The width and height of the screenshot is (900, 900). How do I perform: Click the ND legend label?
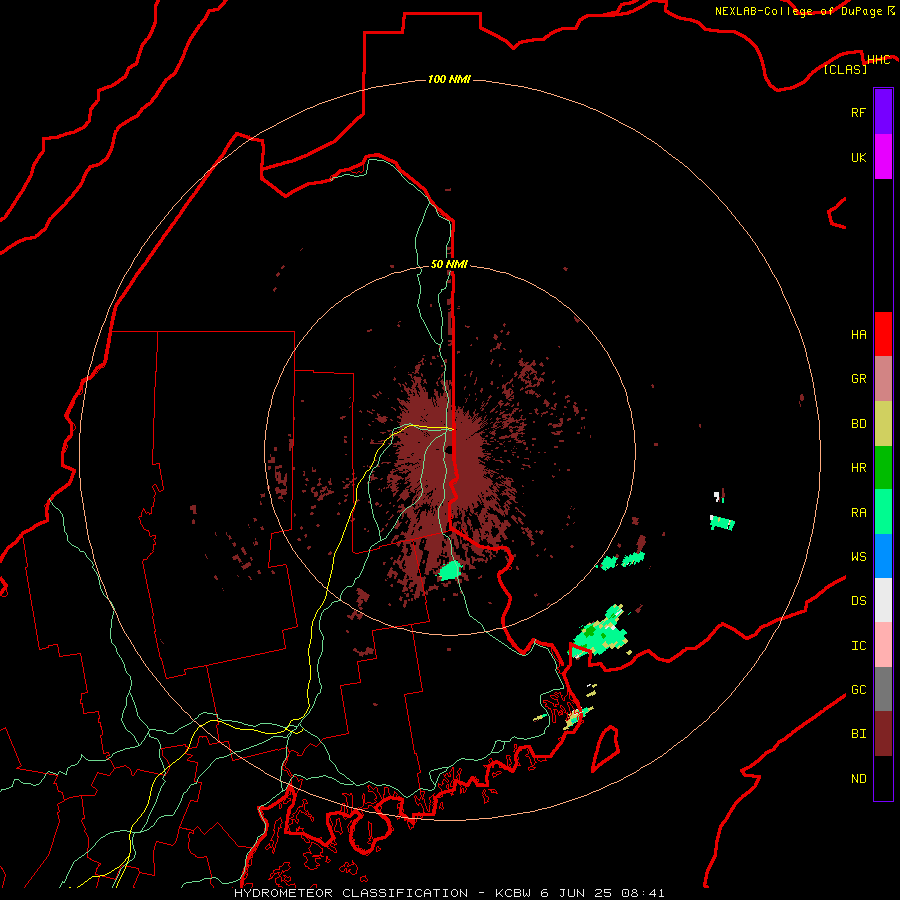pos(858,779)
